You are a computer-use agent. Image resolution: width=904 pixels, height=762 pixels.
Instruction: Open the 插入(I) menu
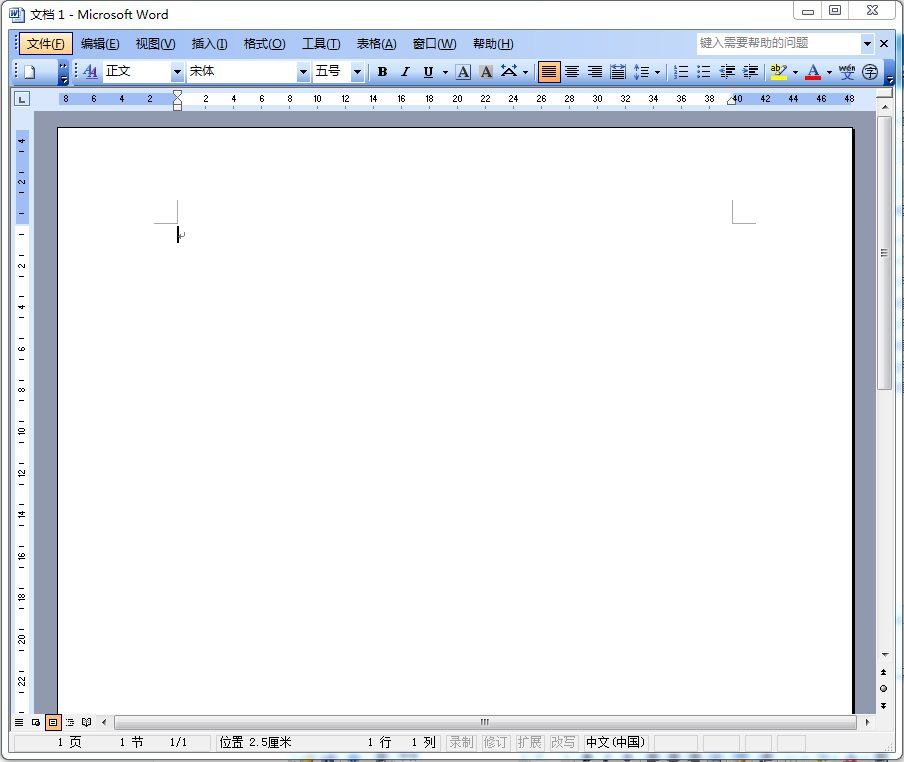tap(209, 44)
